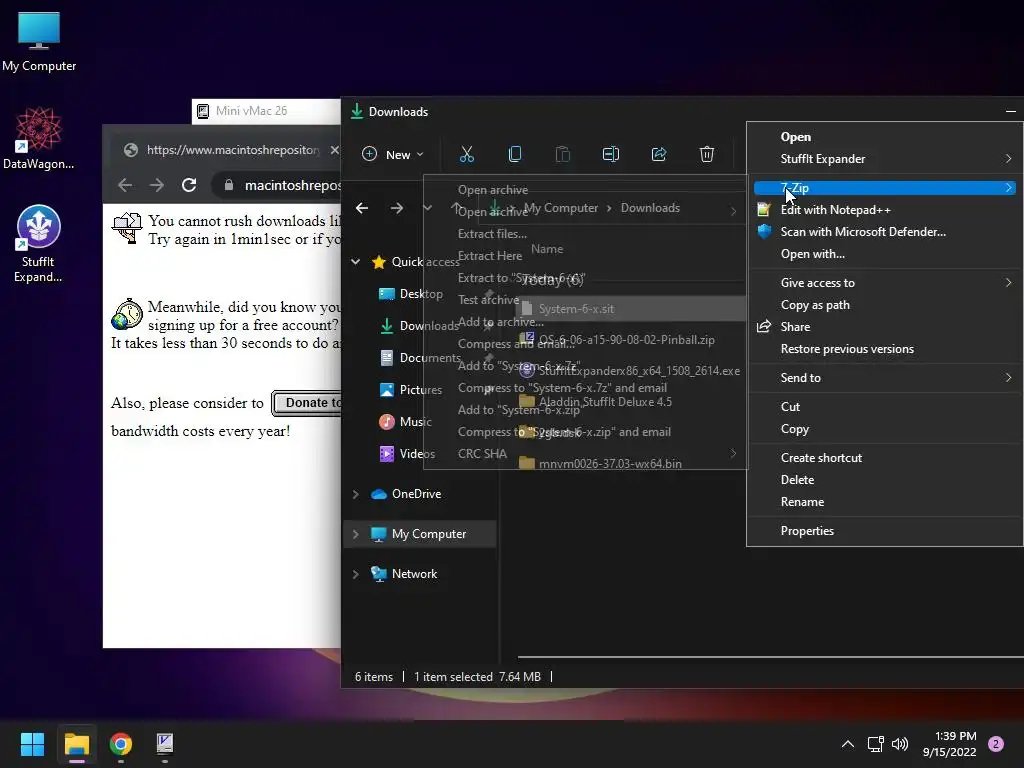Screen dimensions: 1024x768
Task: Choose Open with... in context menu
Action: 884,254
